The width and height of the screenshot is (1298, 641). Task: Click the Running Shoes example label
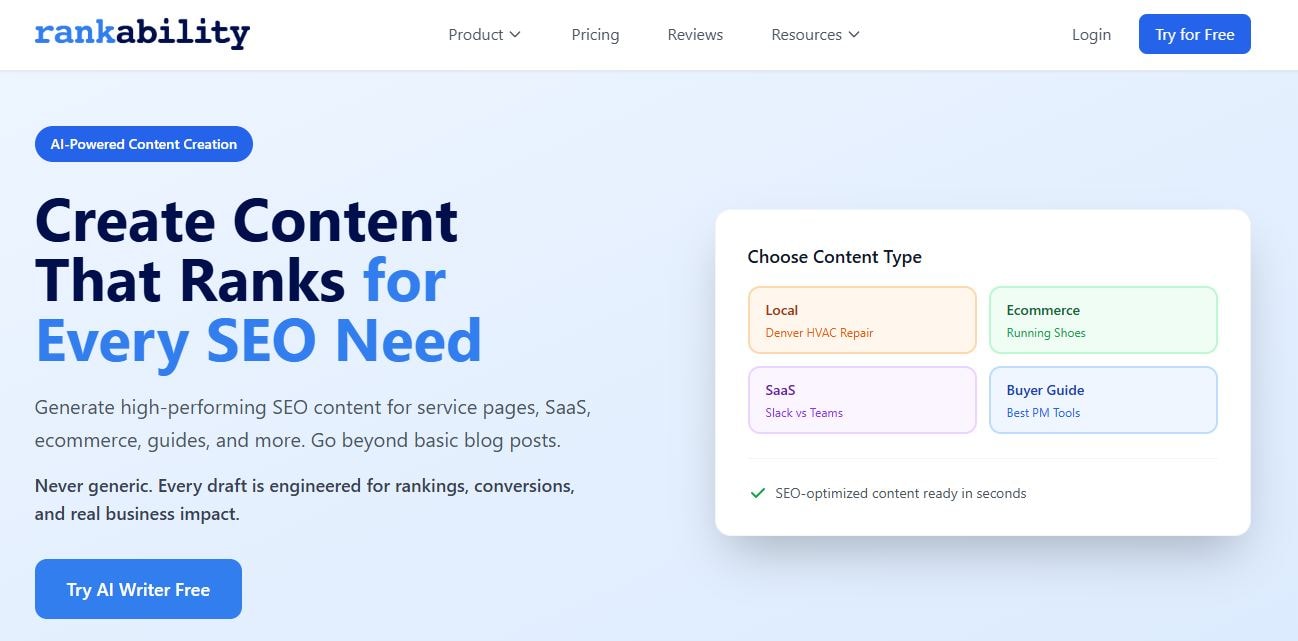1046,333
